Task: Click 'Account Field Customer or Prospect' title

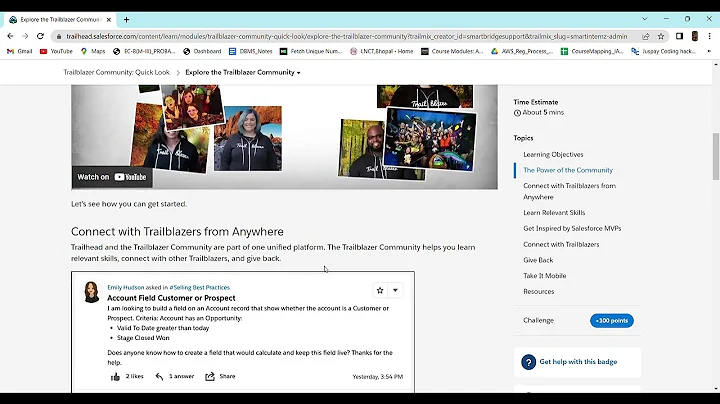Action: tap(171, 298)
